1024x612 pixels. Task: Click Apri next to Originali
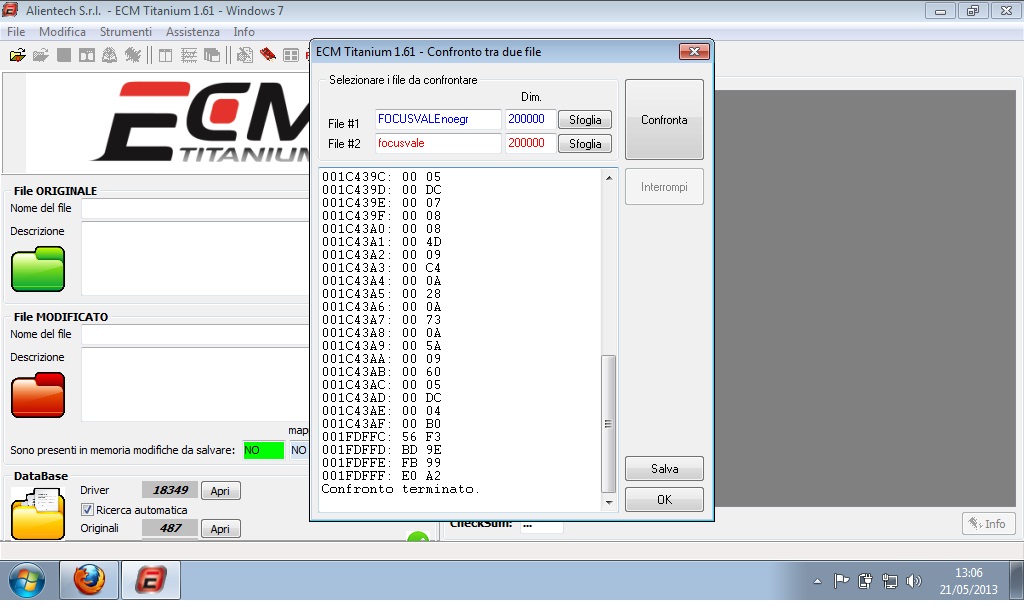[x=220, y=528]
